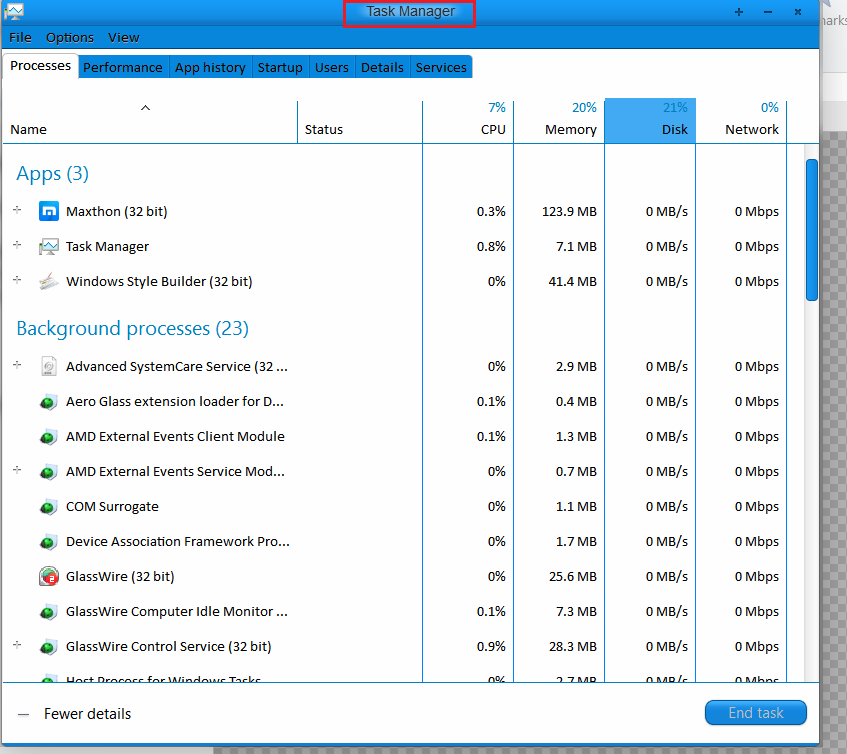Click the End task button

756,713
